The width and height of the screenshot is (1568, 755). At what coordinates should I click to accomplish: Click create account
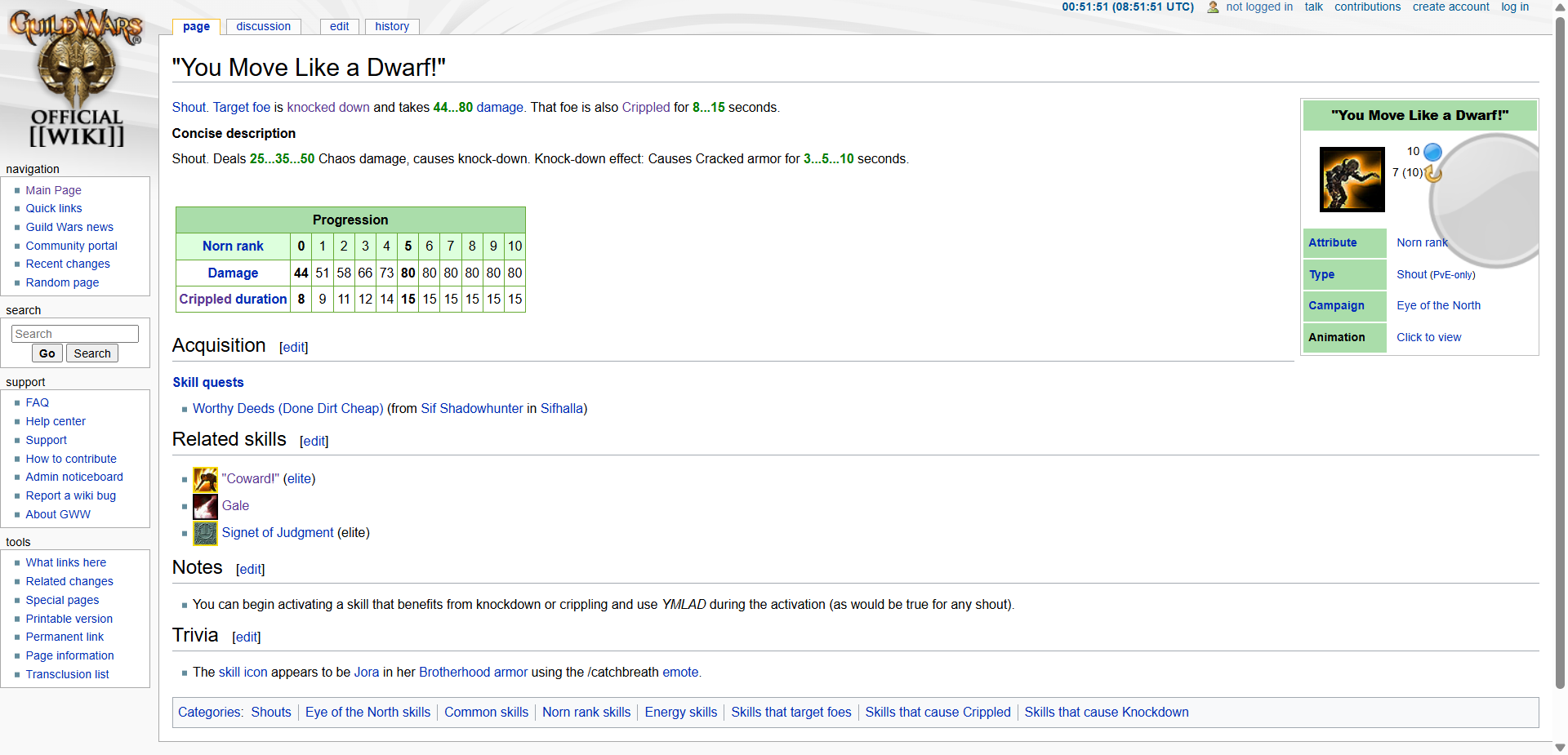1450,7
